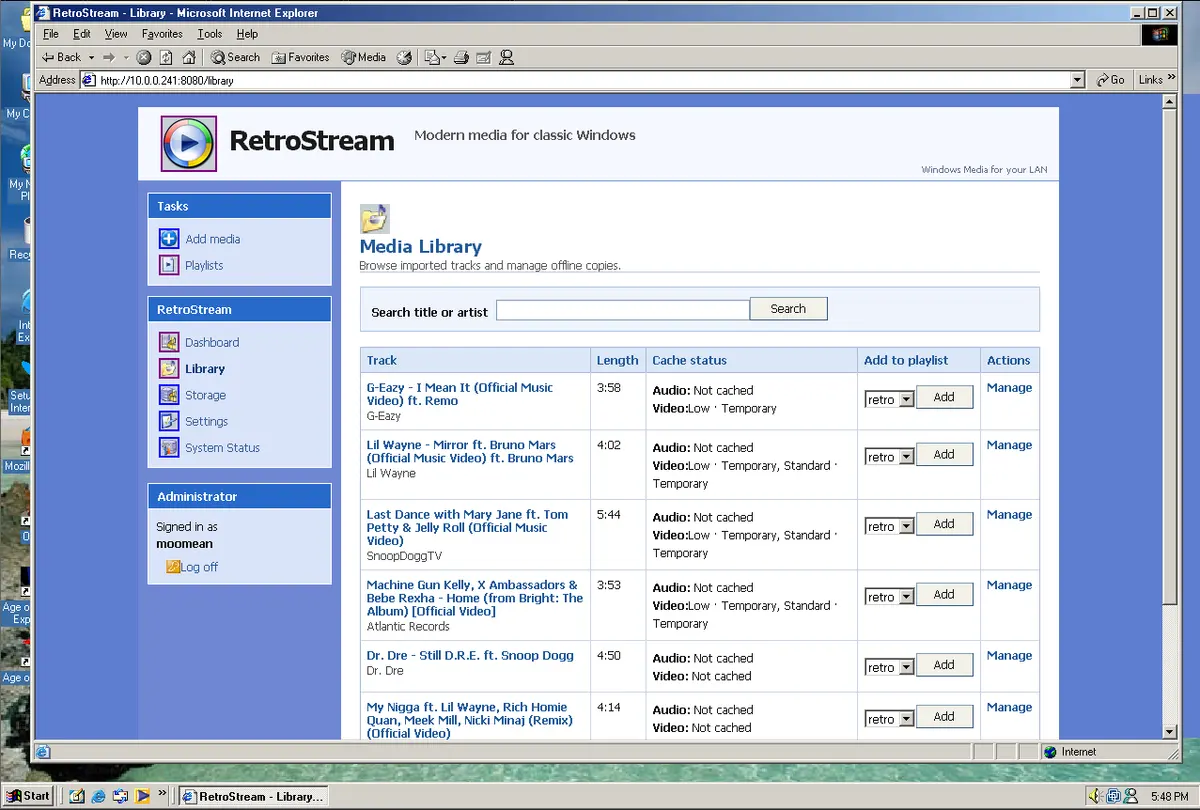Open the Playlists icon in Tasks
Viewport: 1200px width, 810px height.
169,265
